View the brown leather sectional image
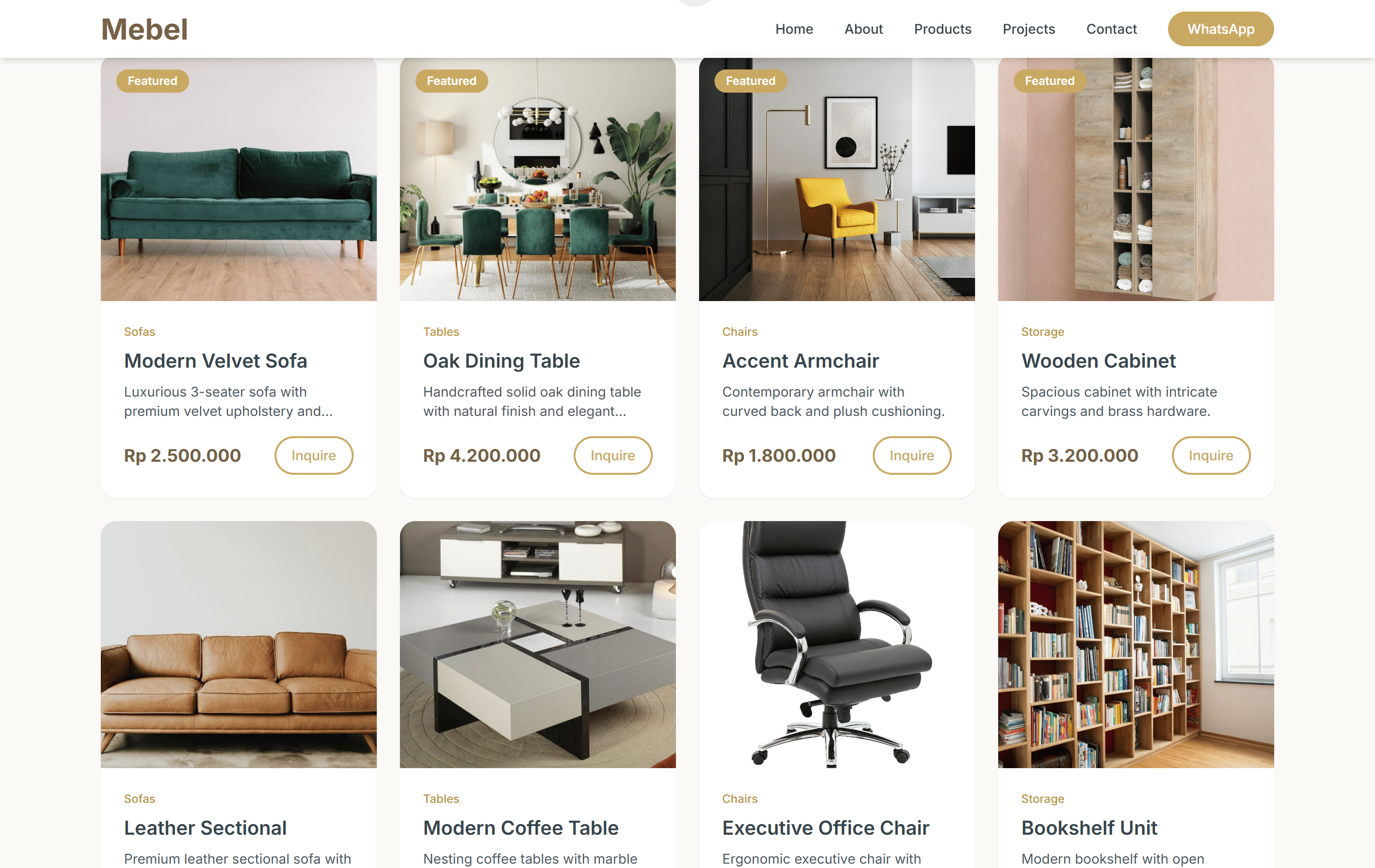1375x868 pixels. pos(239,644)
